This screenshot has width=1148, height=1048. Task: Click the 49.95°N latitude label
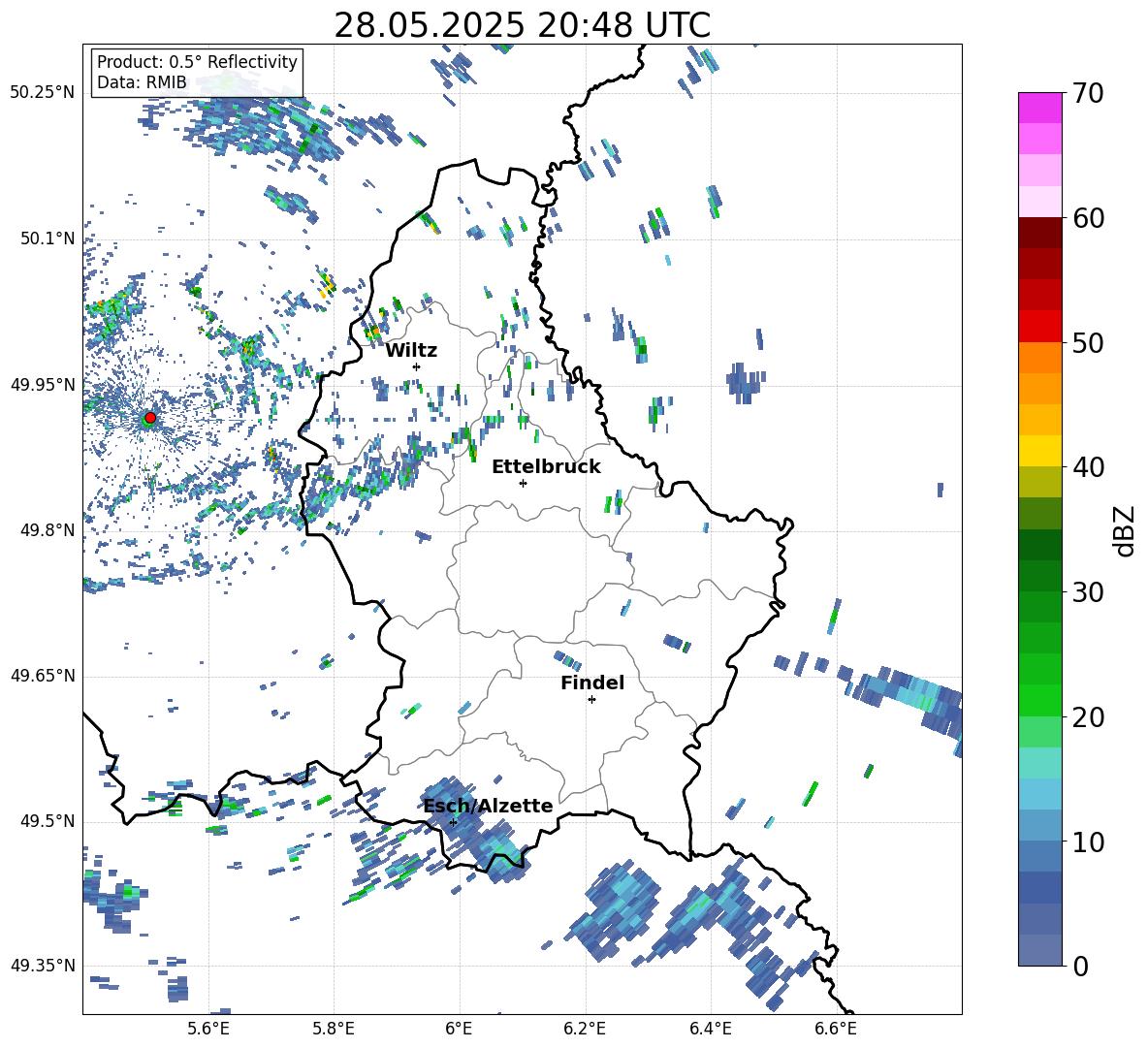point(43,385)
